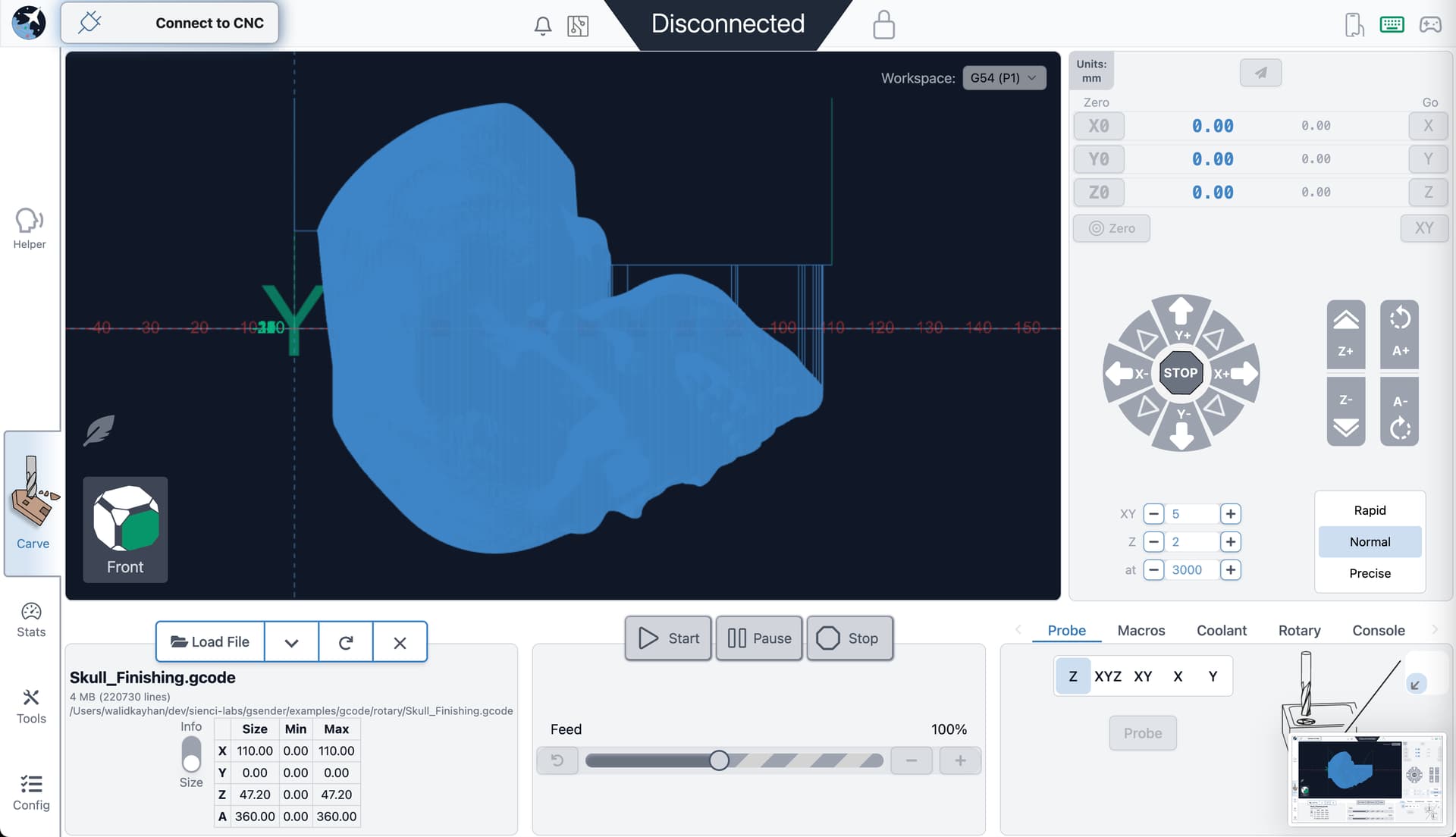
Task: Click Connect to CNC button
Action: [170, 23]
